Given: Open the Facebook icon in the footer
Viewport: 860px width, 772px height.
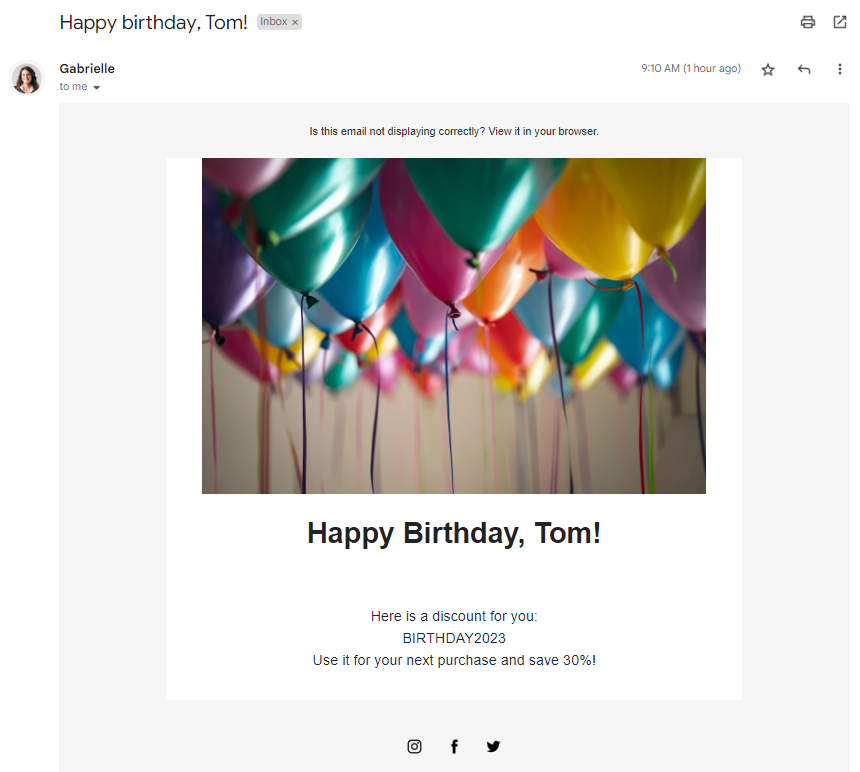Looking at the screenshot, I should (x=454, y=746).
